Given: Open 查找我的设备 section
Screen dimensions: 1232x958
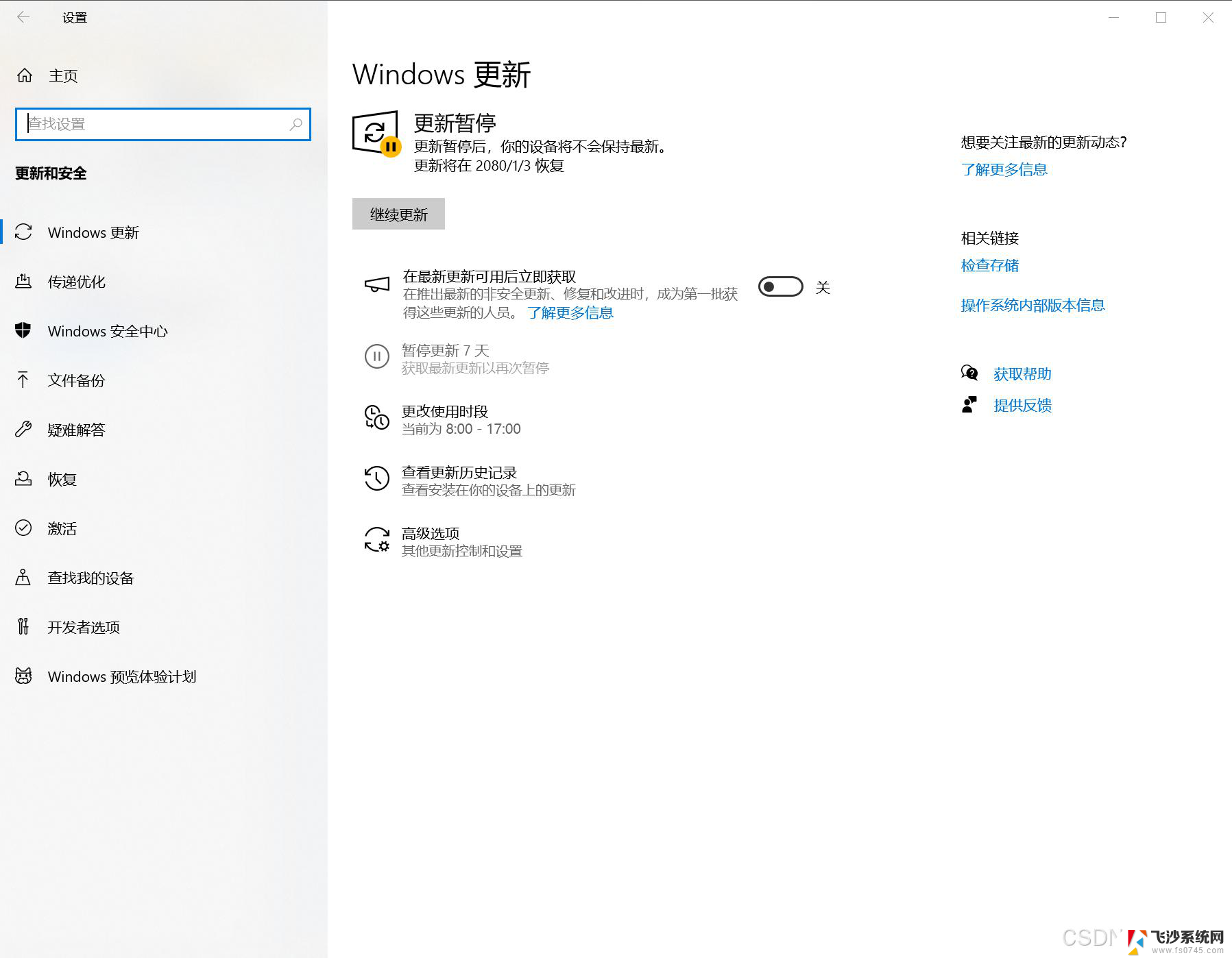Looking at the screenshot, I should [x=164, y=578].
